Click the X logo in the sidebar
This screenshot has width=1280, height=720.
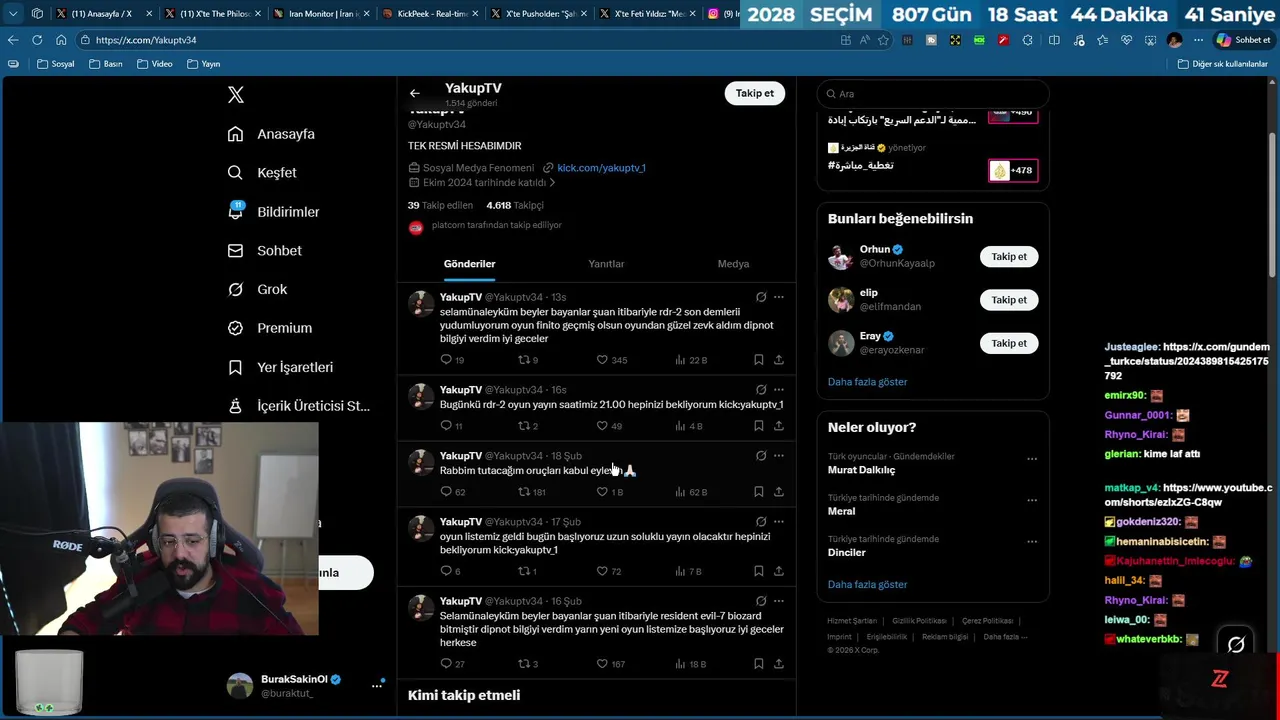pos(236,95)
